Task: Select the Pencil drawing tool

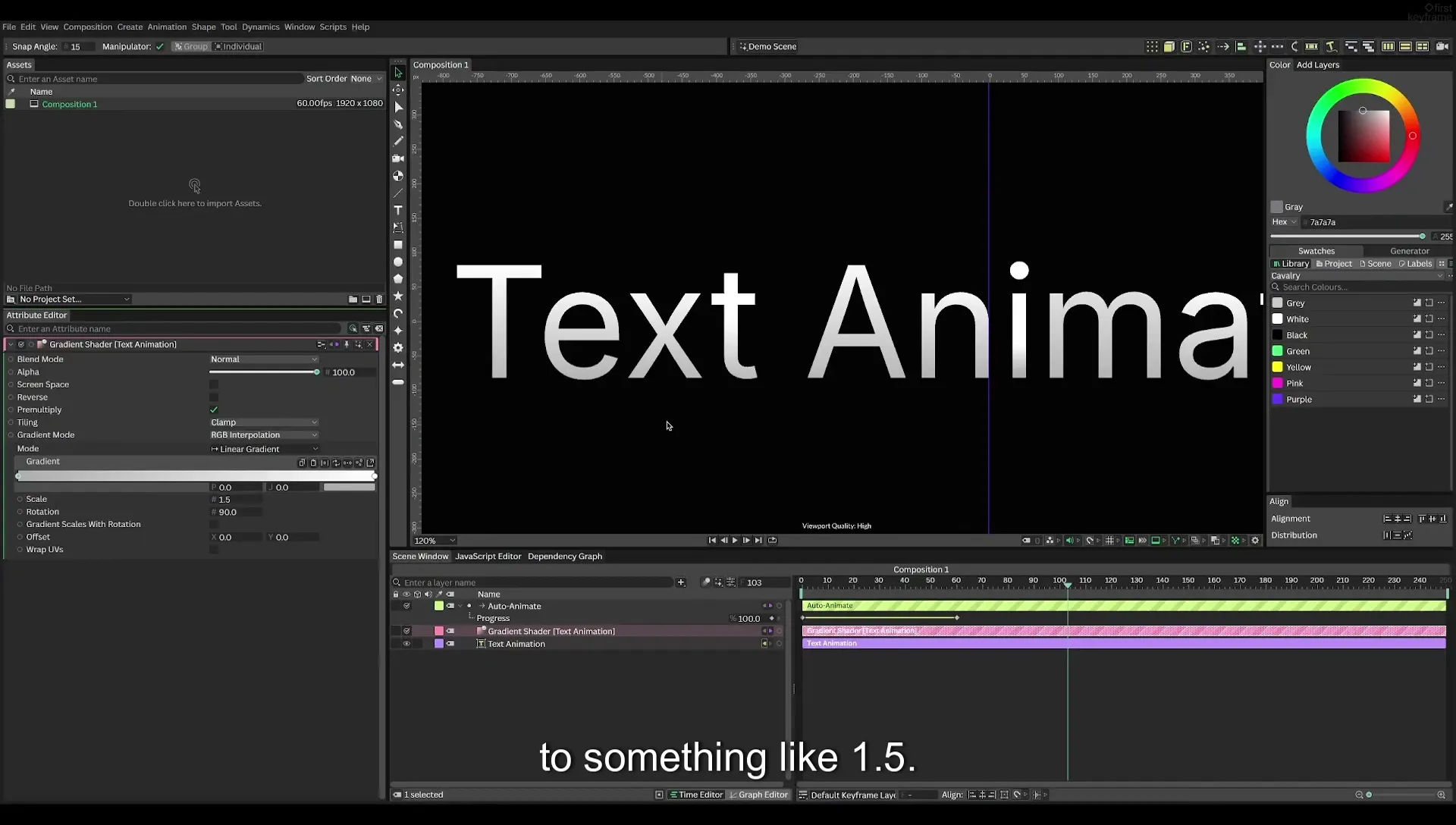Action: pyautogui.click(x=398, y=141)
